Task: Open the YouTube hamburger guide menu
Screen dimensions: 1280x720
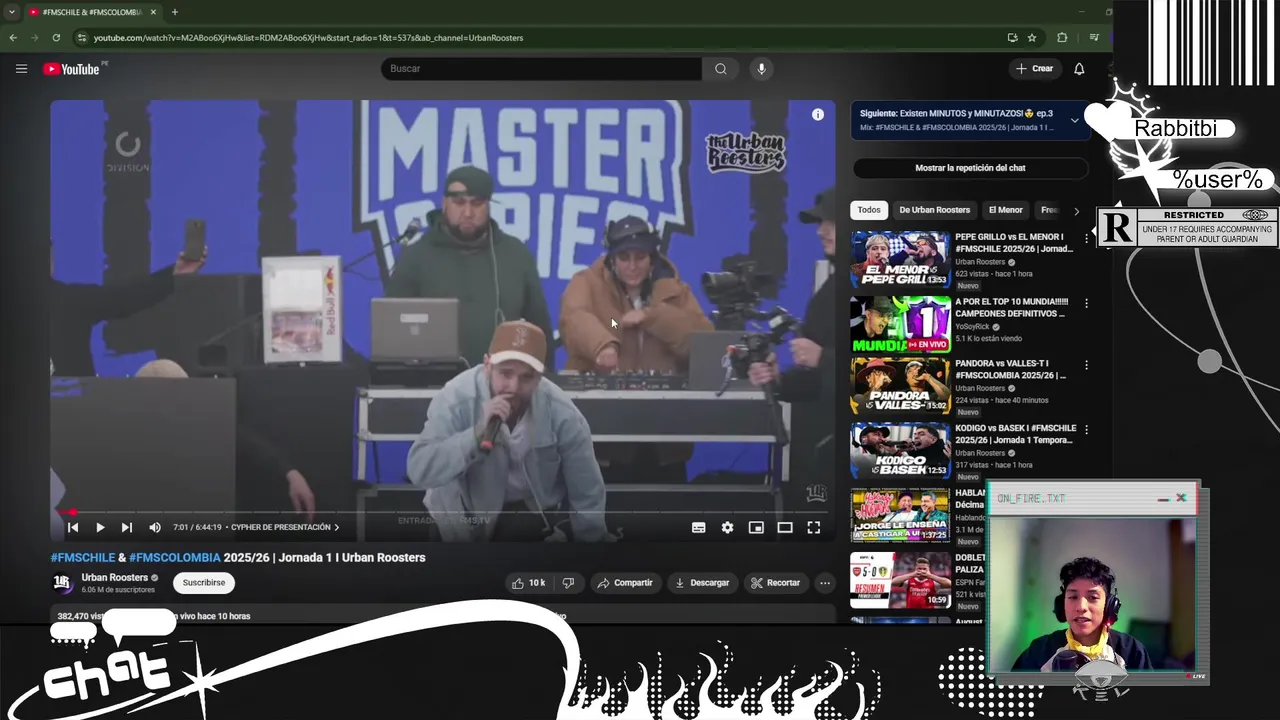Action: tap(21, 69)
